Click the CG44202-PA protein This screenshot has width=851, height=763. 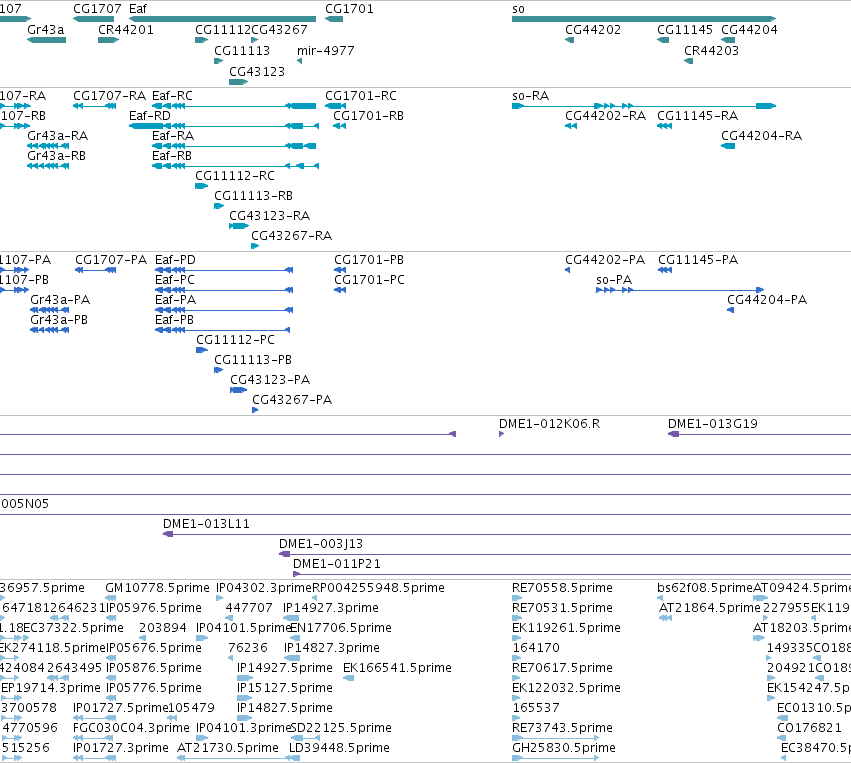pyautogui.click(x=567, y=270)
